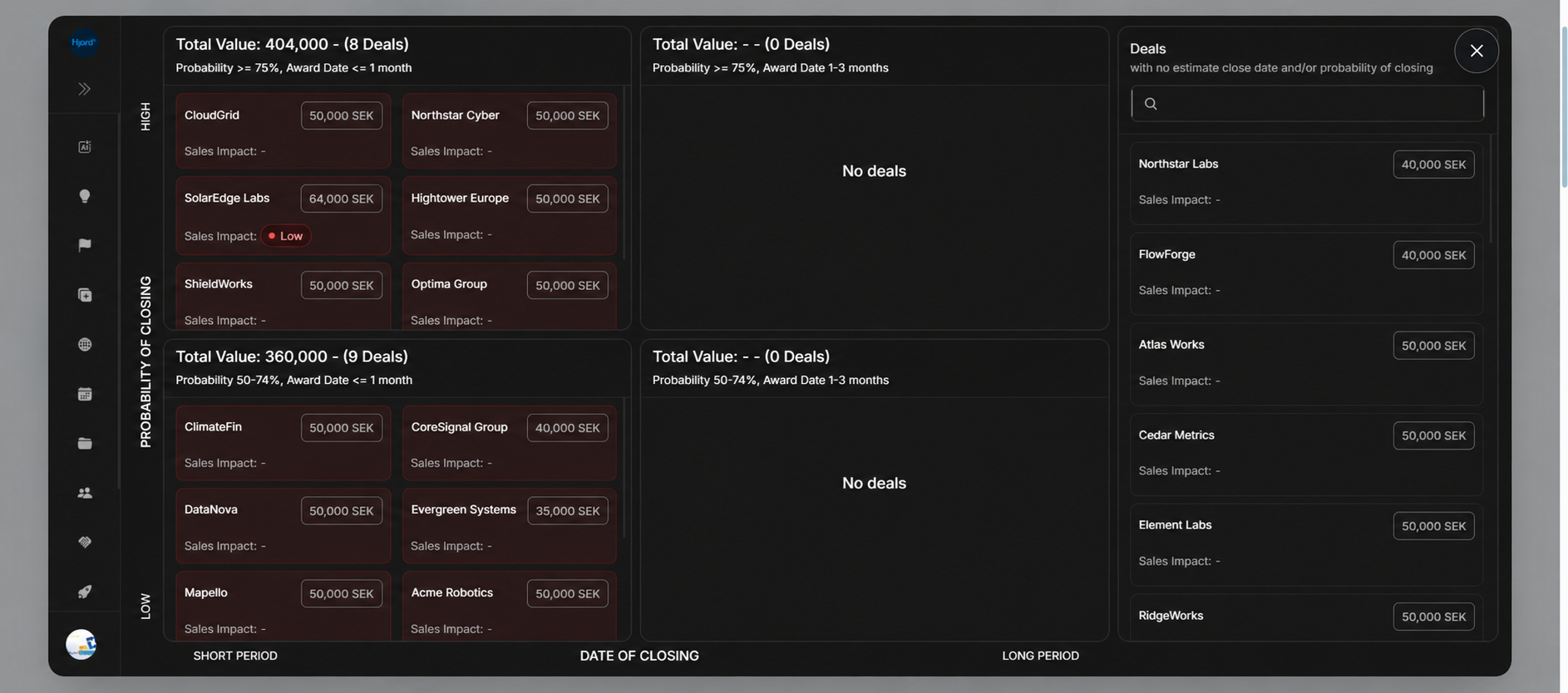Click the 'Total Value: 404,000 - (8 Deals)' heading
The width and height of the screenshot is (1568, 693).
[x=293, y=44]
